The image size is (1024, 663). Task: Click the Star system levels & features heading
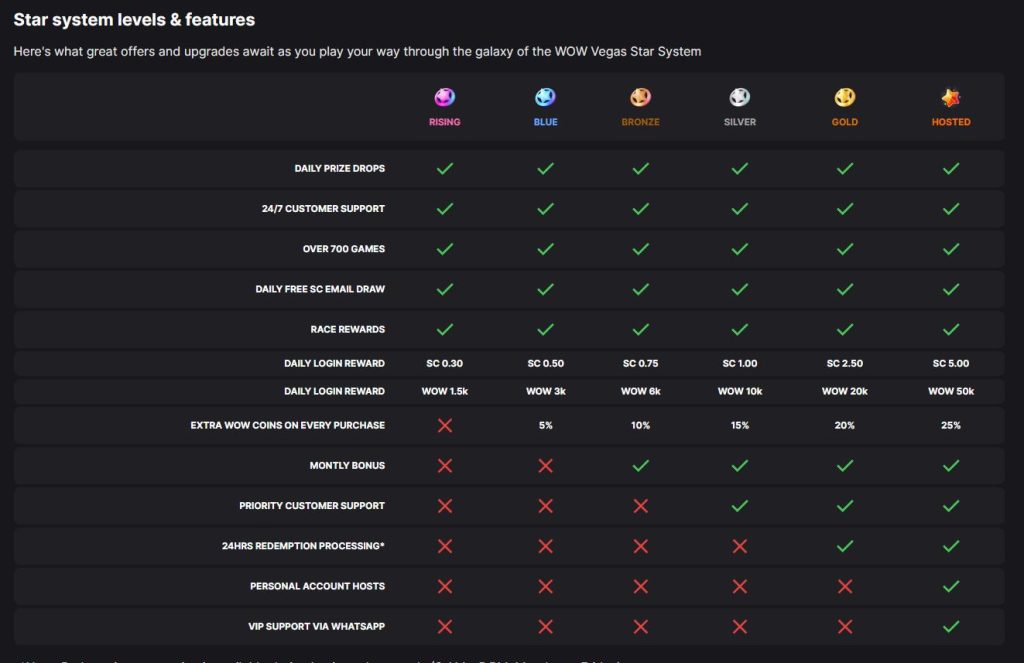134,19
